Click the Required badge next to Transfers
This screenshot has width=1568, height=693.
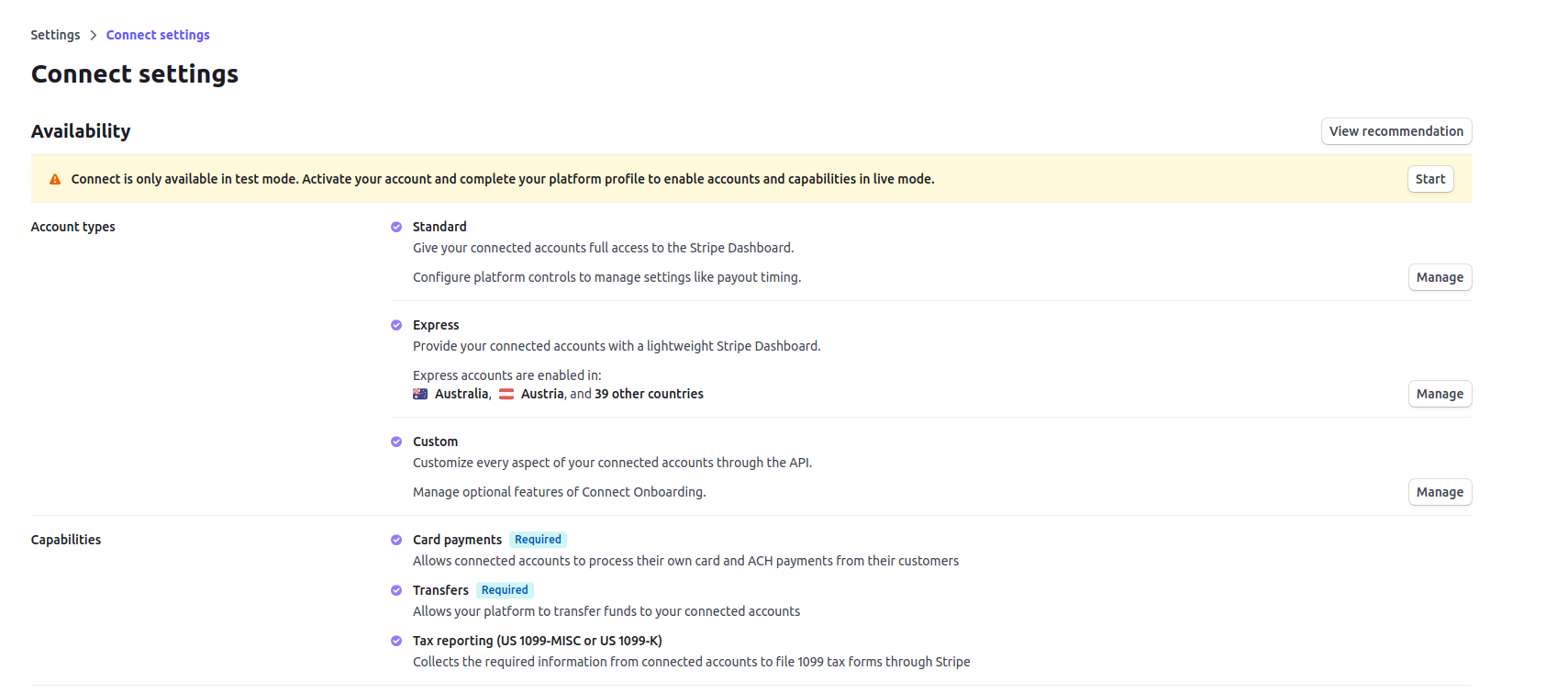[505, 590]
